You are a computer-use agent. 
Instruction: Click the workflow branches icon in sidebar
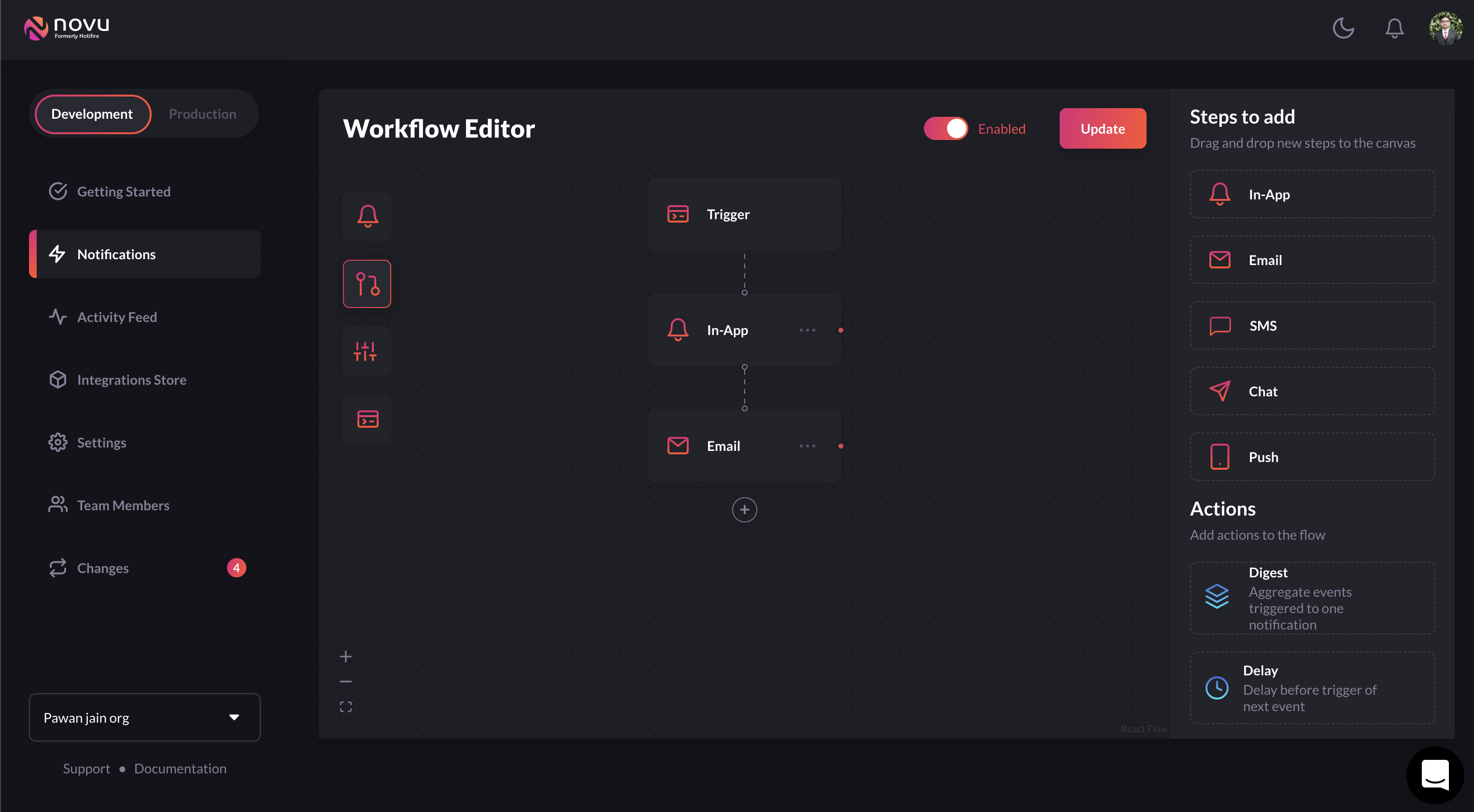[367, 283]
